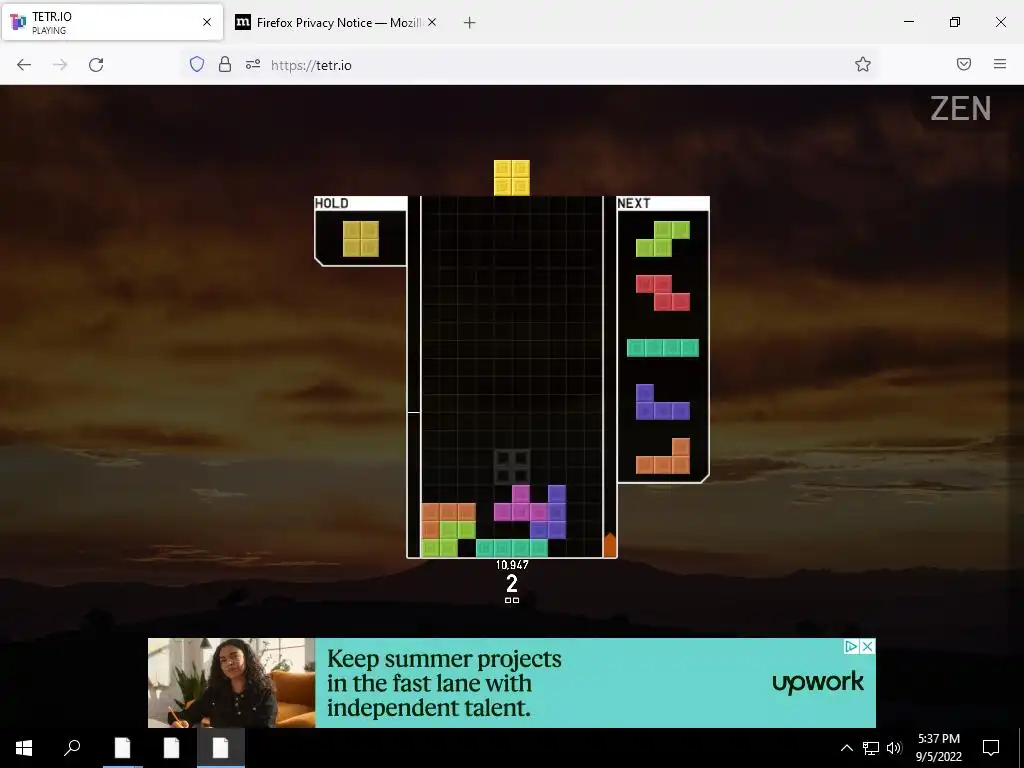Click the teal I piece on board
1024x768 pixels.
(x=511, y=548)
